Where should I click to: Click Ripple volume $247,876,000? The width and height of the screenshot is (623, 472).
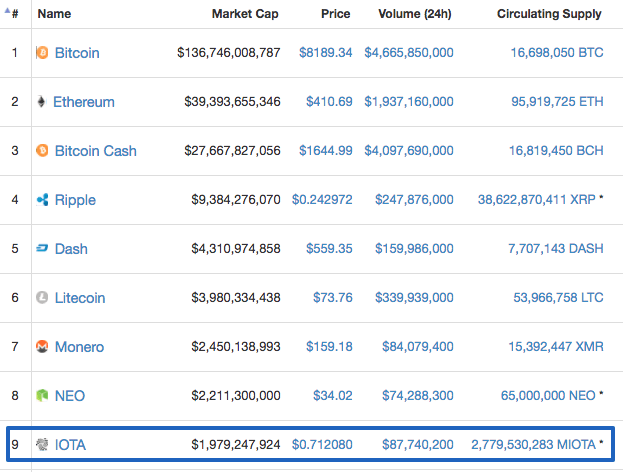pos(414,199)
